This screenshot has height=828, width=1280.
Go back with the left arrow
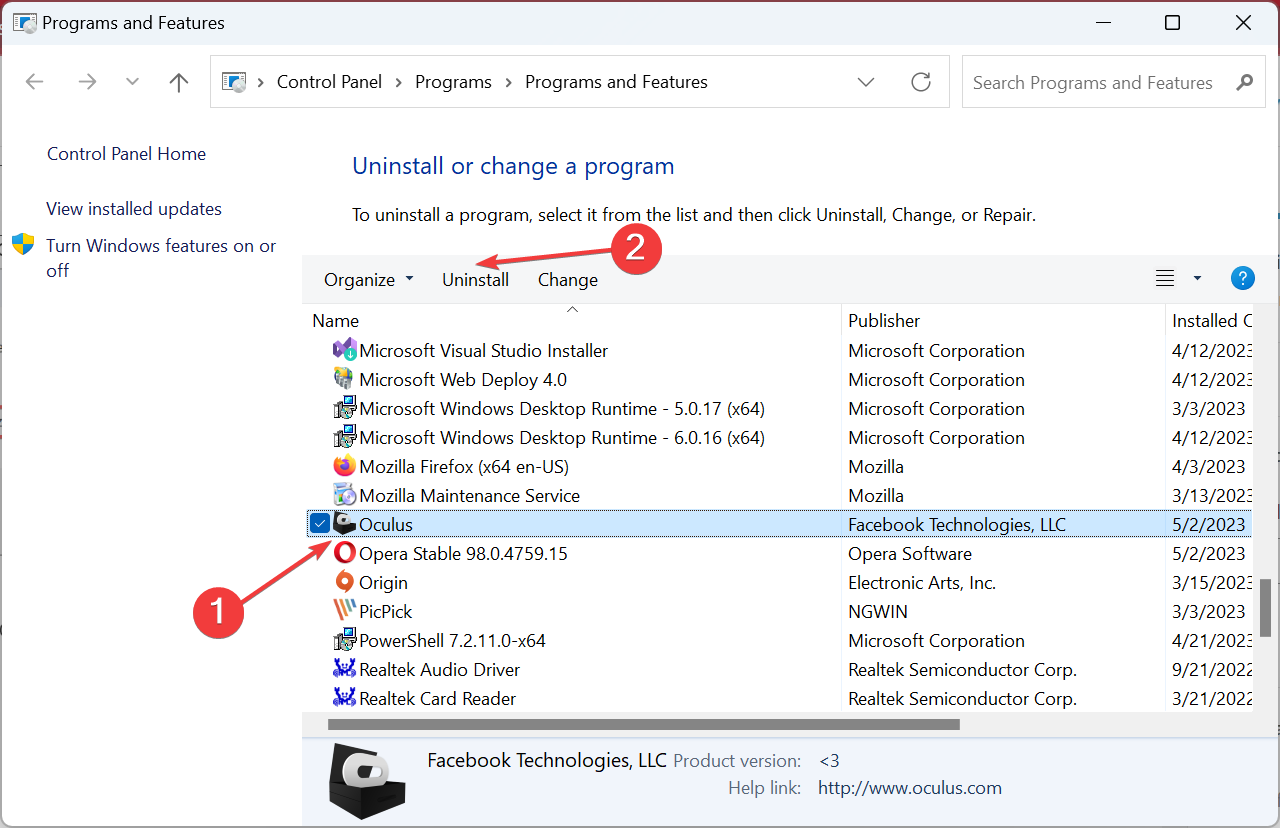[35, 82]
